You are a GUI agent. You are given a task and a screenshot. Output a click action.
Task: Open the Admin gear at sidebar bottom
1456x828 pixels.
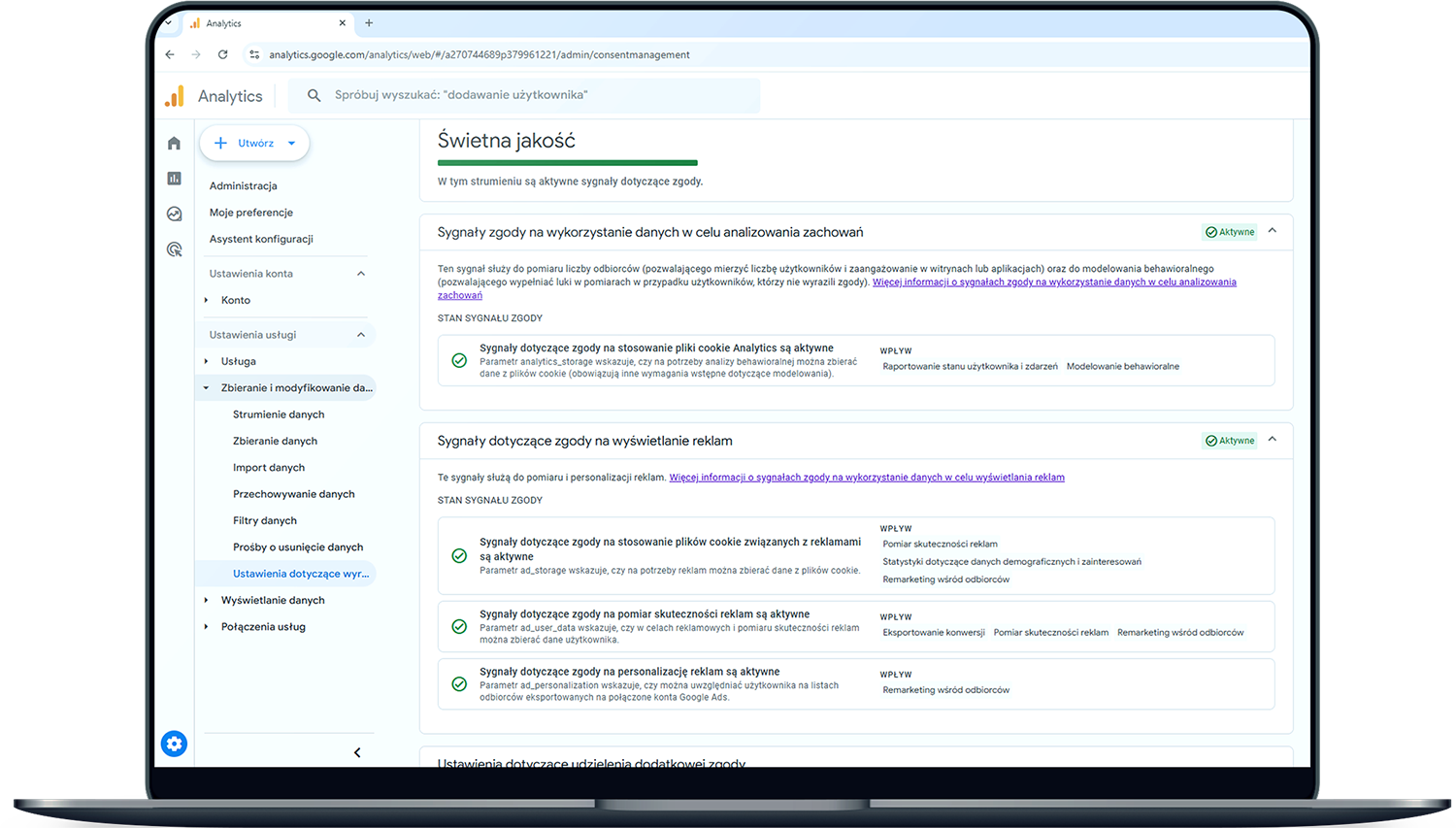tap(174, 744)
